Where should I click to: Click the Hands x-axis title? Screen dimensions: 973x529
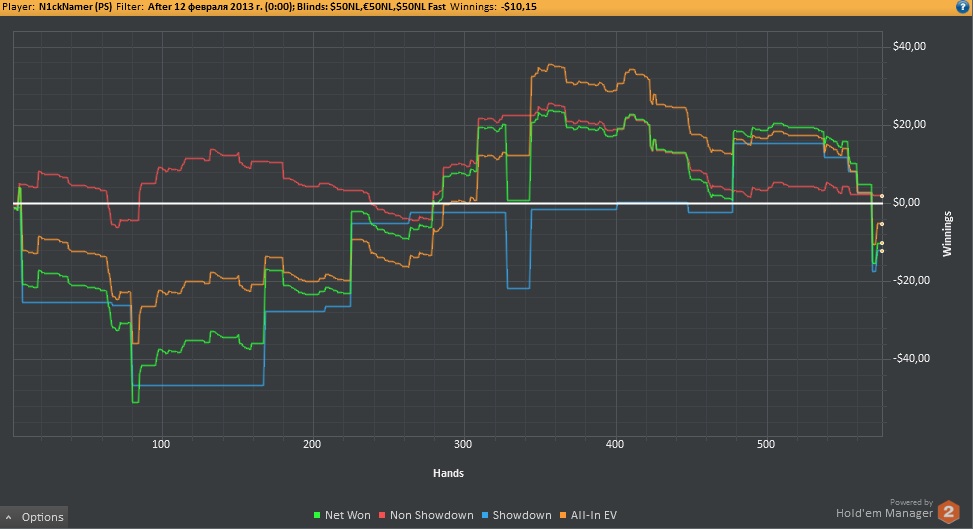[x=443, y=473]
